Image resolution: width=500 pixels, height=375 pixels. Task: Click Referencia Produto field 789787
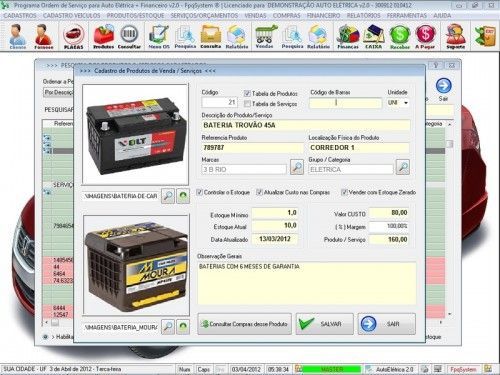[x=252, y=148]
